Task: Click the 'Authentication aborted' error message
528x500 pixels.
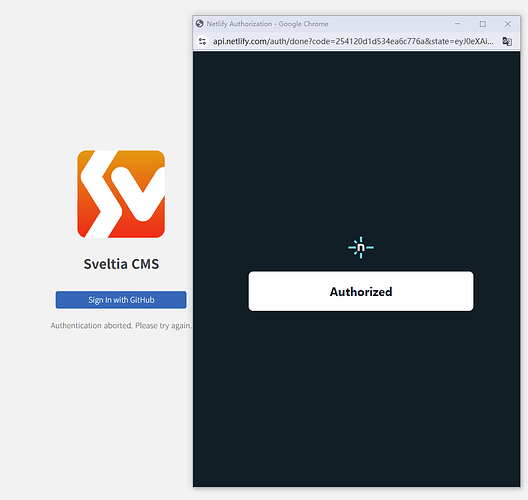Action: click(x=121, y=326)
